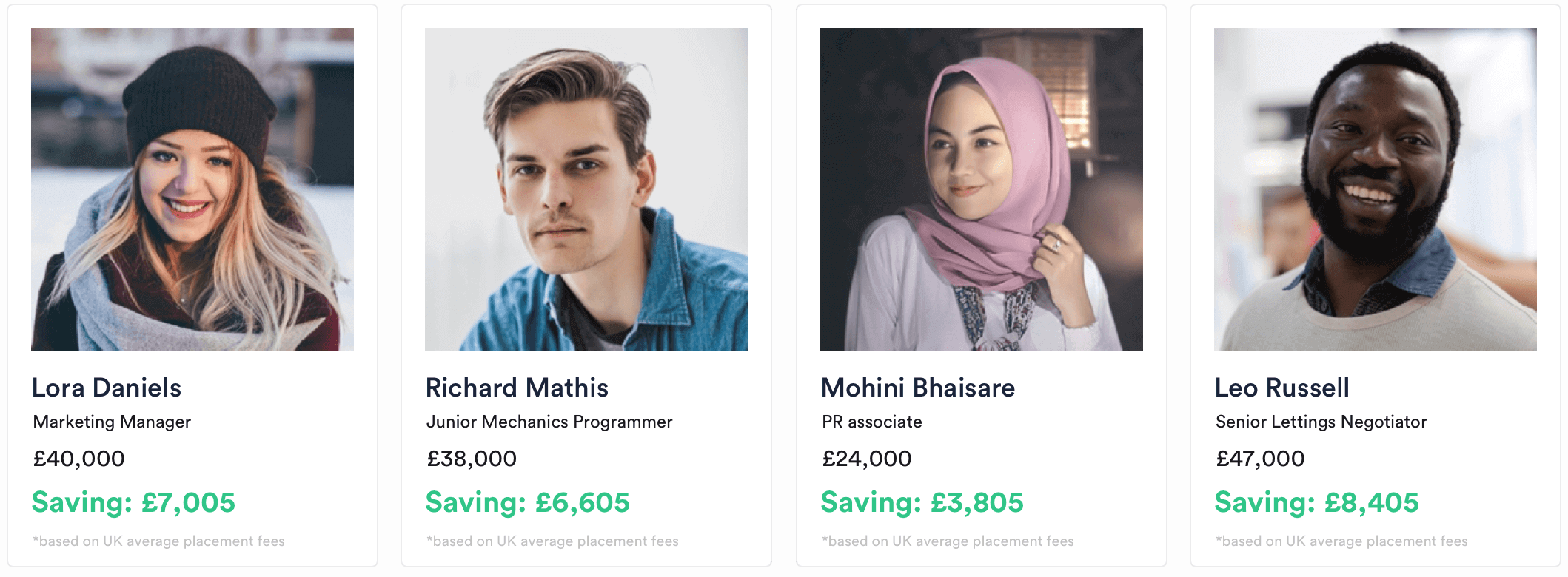Click the Saving: £3,805 text
Image resolution: width=1568 pixels, height=577 pixels.
pyautogui.click(x=922, y=502)
